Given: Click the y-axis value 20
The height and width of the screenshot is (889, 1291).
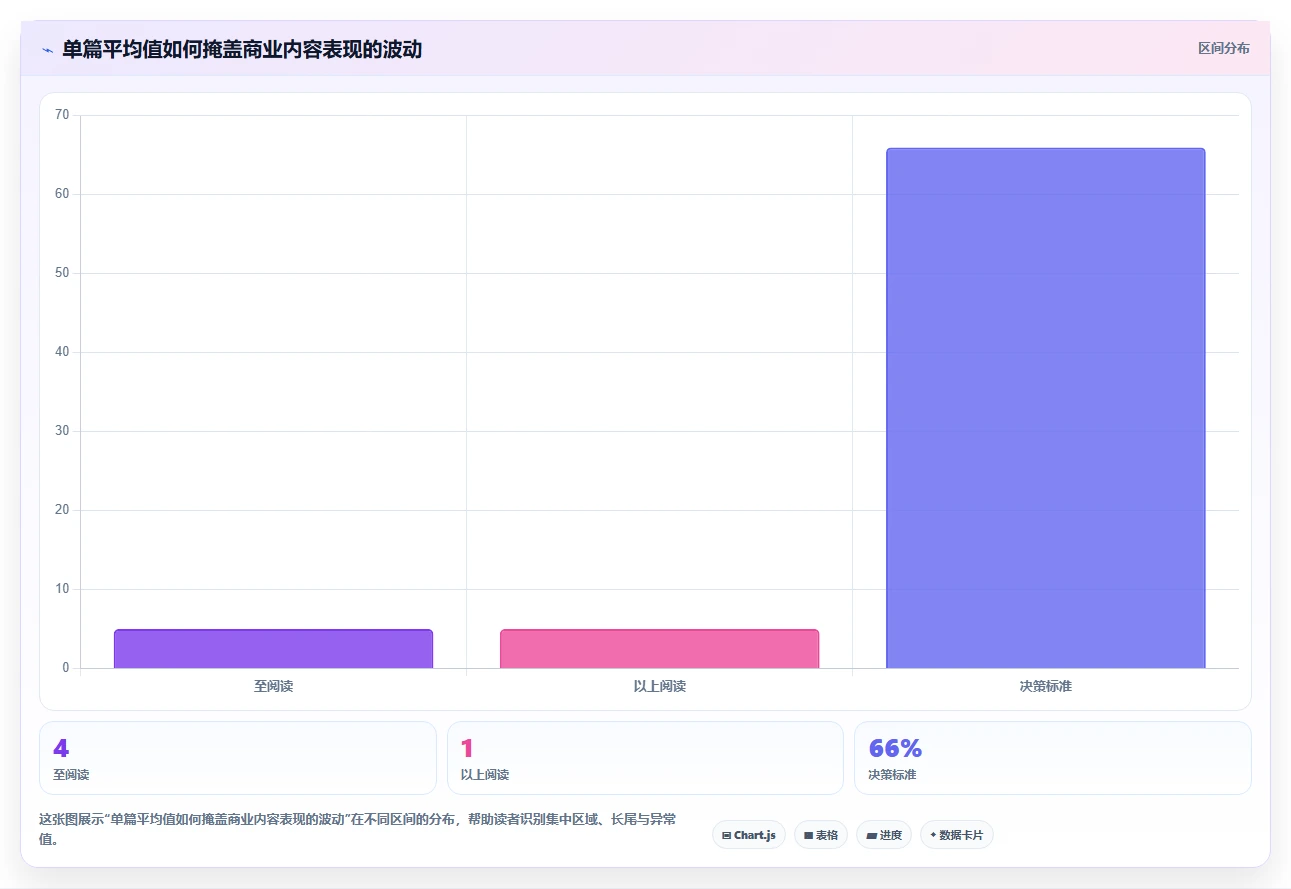Looking at the screenshot, I should [x=62, y=510].
